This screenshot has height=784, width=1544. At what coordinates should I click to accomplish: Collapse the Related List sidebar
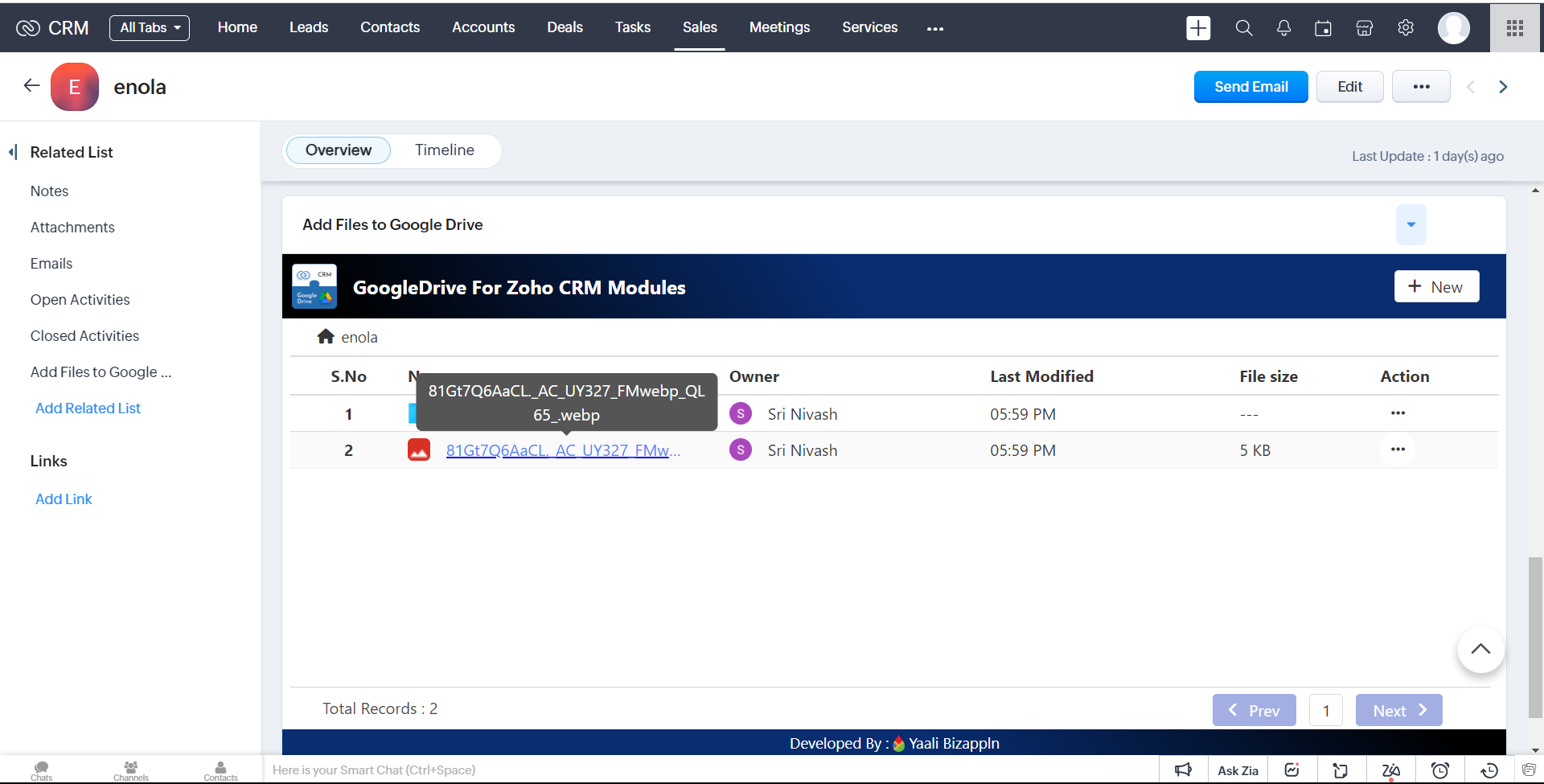tap(13, 152)
